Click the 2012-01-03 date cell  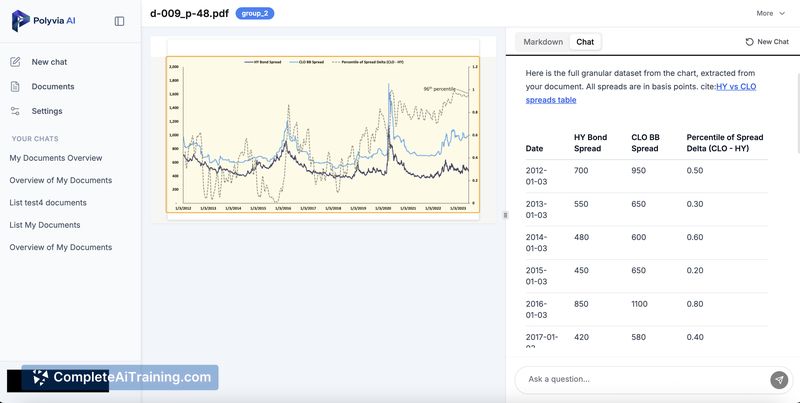[x=536, y=176]
